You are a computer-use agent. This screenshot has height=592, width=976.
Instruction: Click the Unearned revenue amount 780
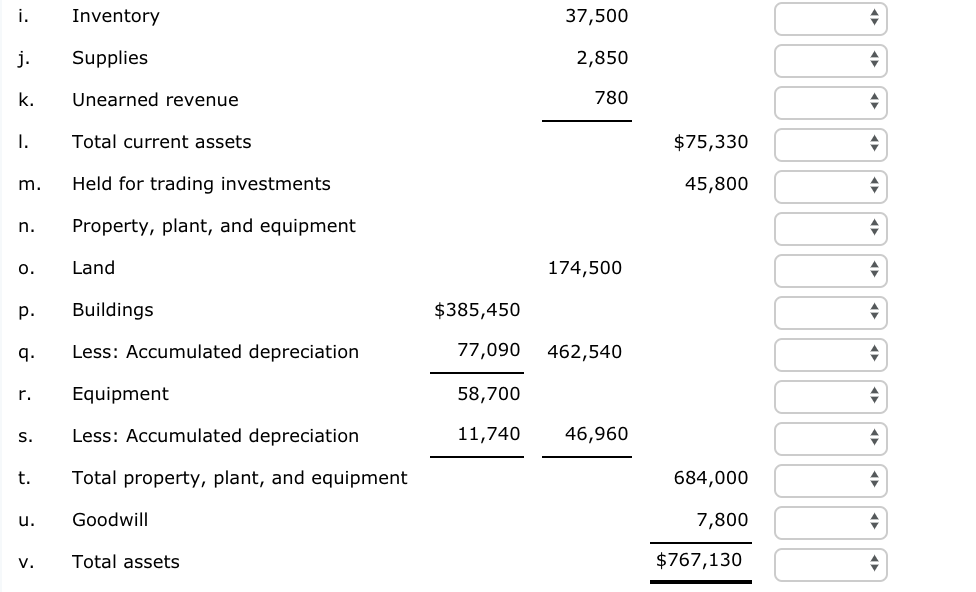tap(612, 100)
